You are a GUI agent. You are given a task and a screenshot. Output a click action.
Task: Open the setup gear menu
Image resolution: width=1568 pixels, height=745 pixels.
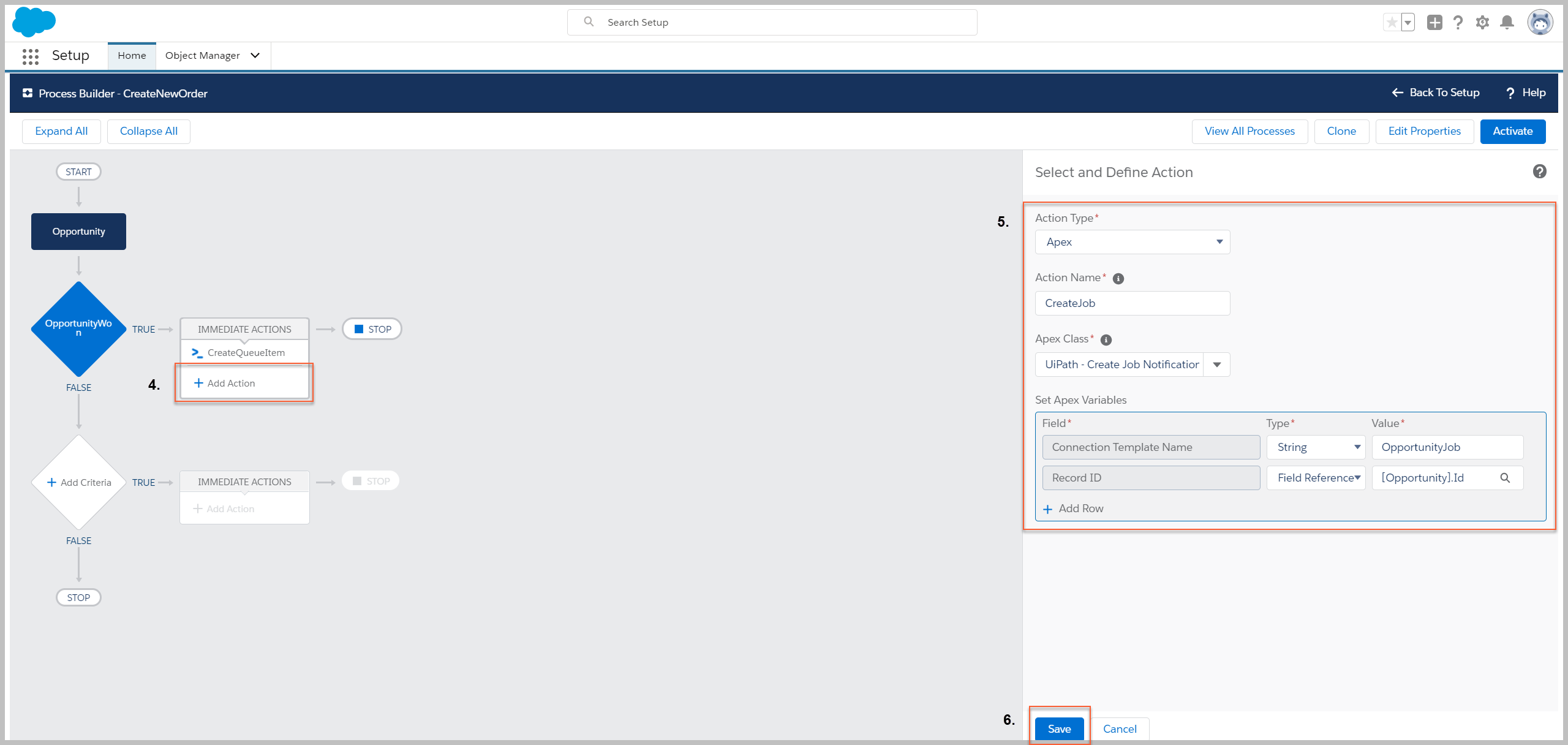pyautogui.click(x=1482, y=23)
